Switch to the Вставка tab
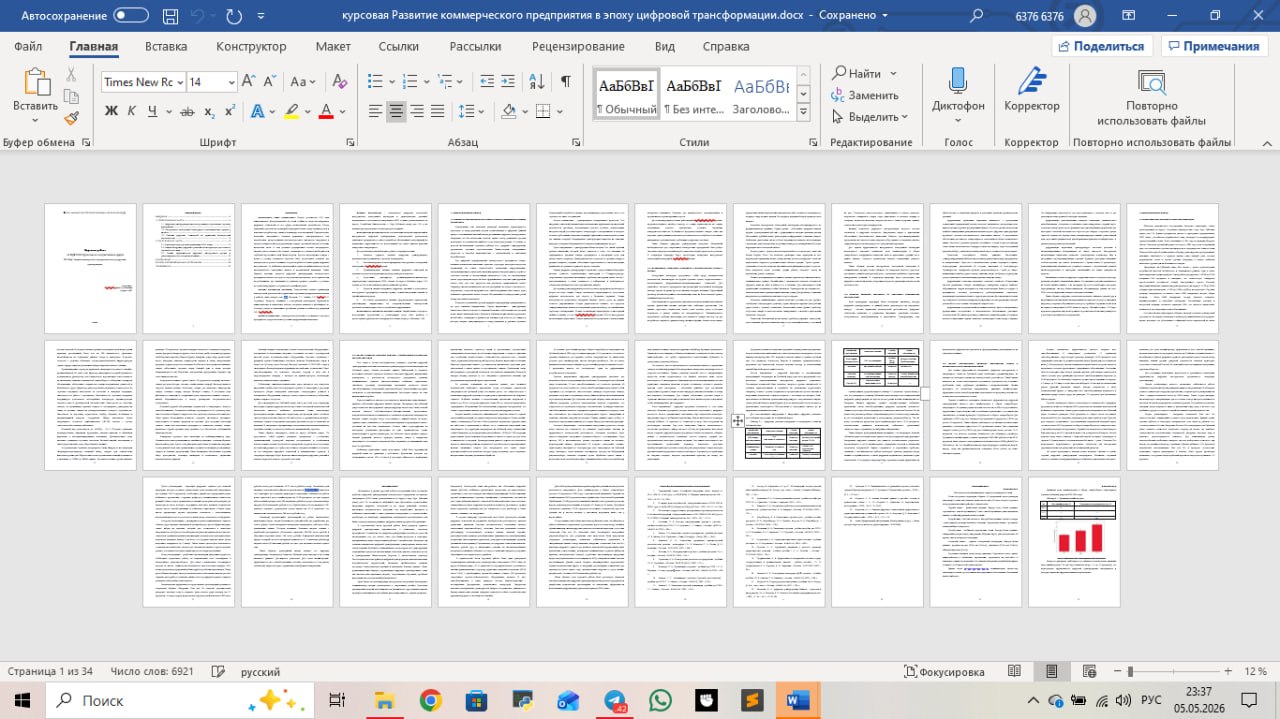Viewport: 1280px width, 719px height. 166,46
